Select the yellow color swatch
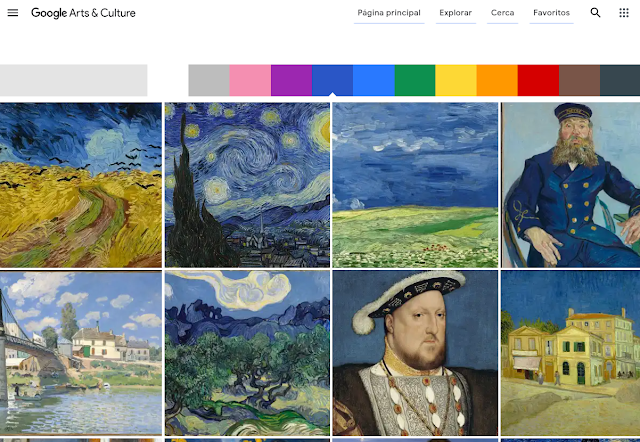Viewport: 640px width, 442px height. [x=456, y=80]
